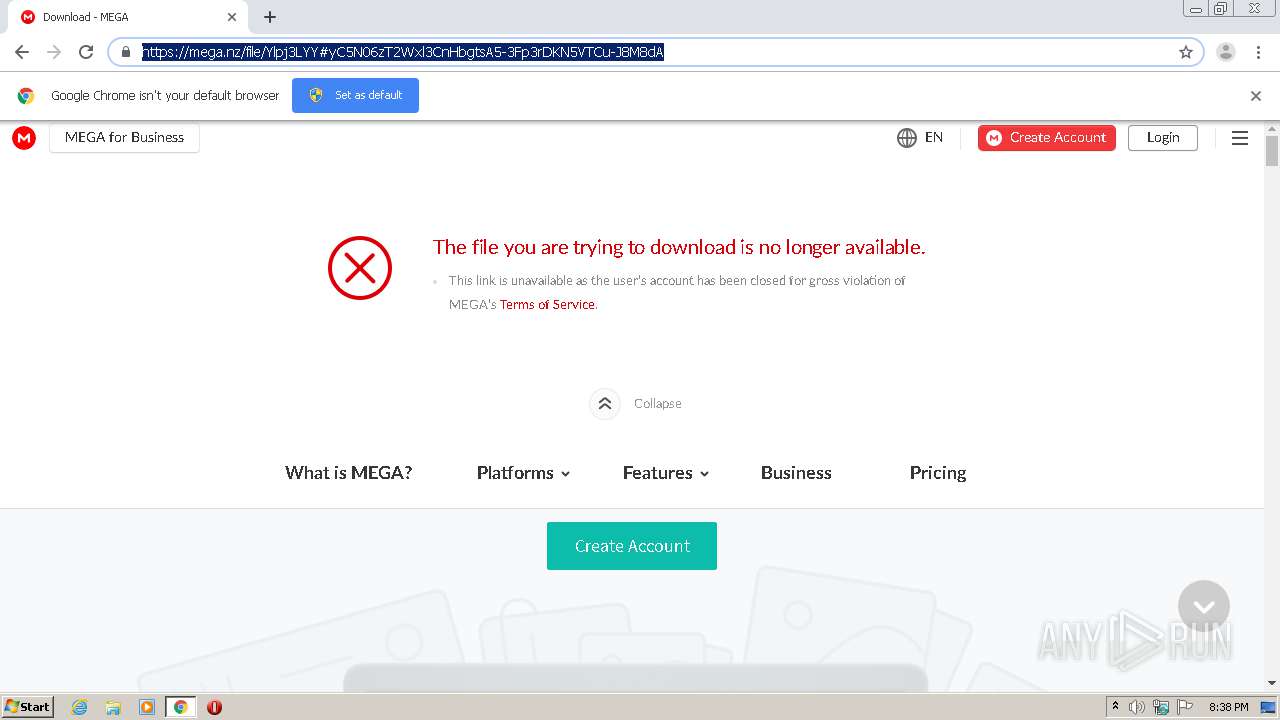Close the Download - MEGA tab
1280x720 pixels.
pyautogui.click(x=232, y=17)
